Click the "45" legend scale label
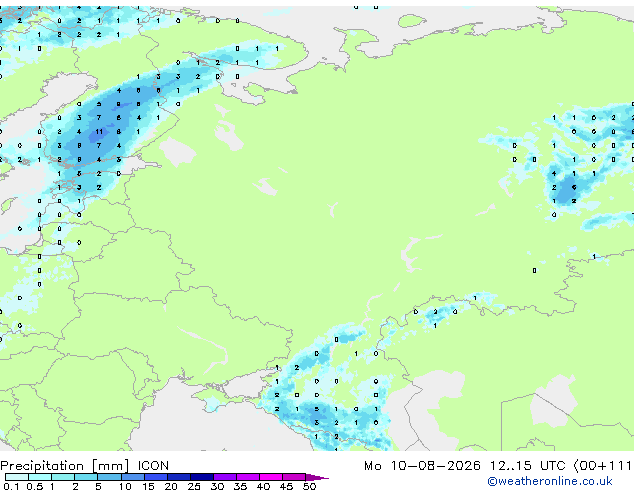Viewport: 634px width, 490px height. pos(286,486)
